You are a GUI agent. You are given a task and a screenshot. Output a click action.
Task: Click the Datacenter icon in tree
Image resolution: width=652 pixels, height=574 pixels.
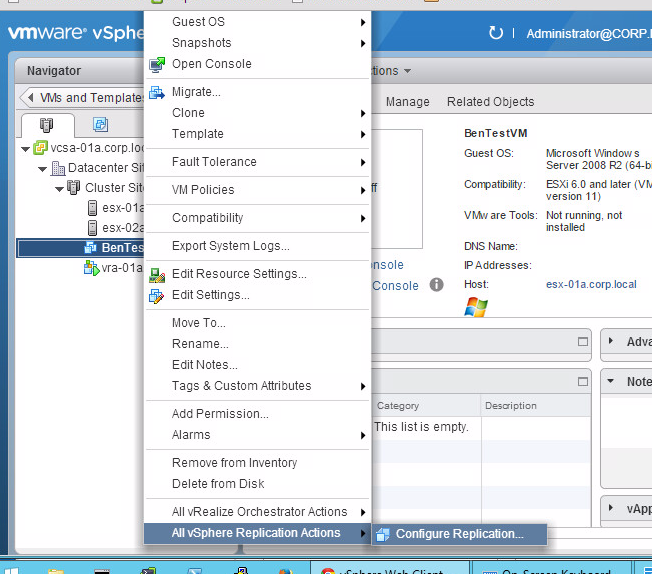point(58,168)
